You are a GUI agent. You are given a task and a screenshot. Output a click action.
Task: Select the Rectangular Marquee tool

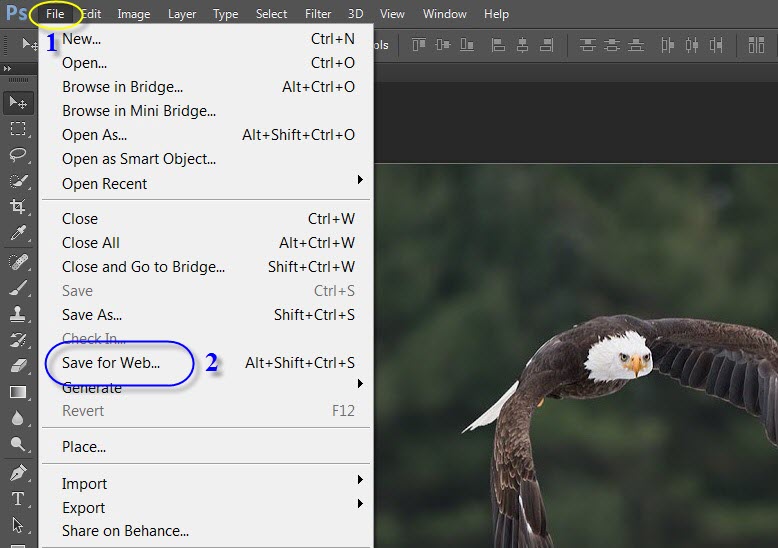pos(18,129)
